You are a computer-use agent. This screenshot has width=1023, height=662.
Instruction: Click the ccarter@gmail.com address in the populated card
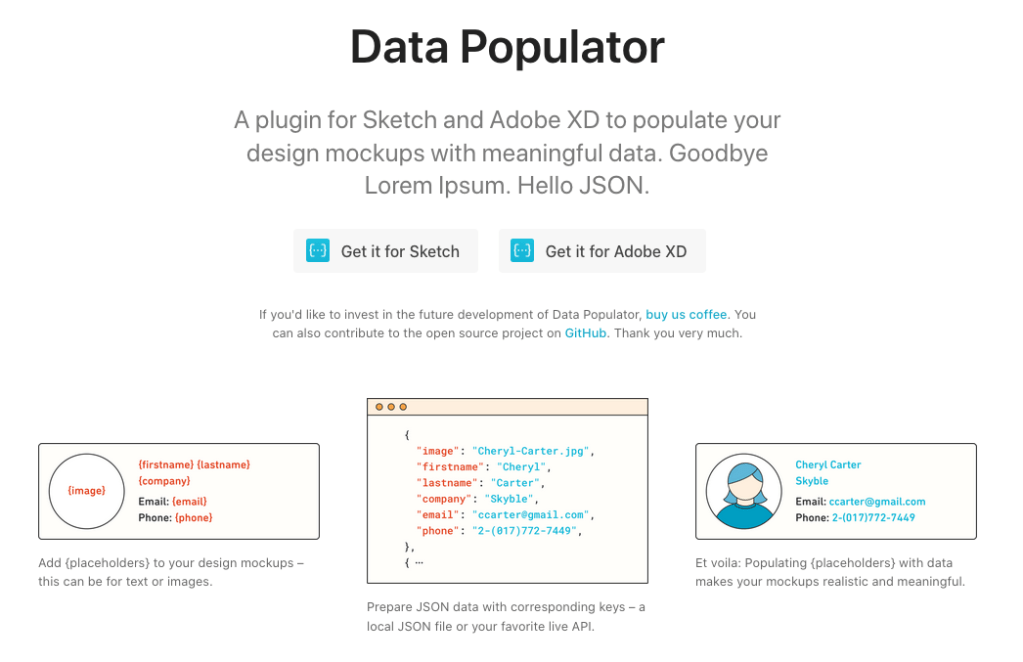click(878, 502)
